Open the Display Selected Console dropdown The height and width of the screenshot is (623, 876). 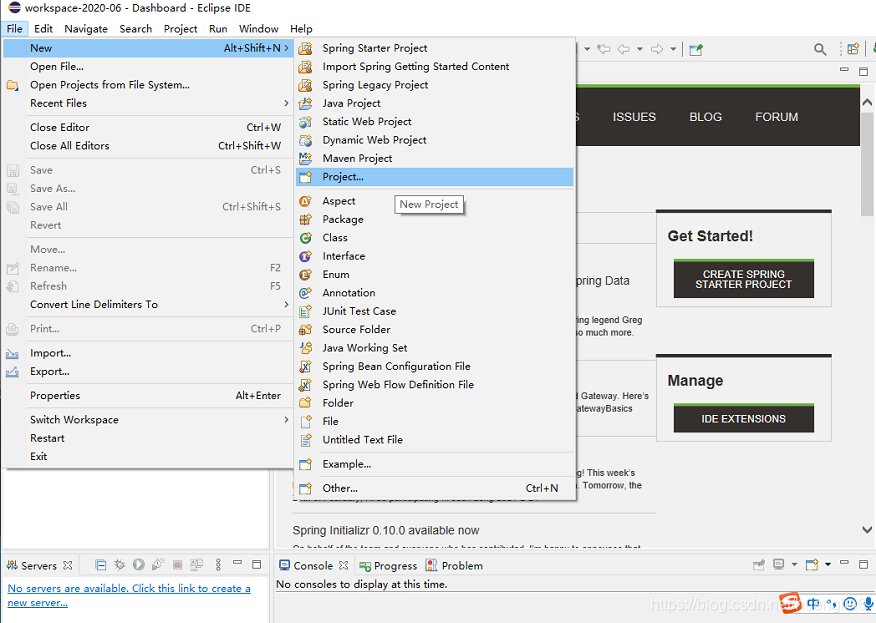tap(794, 564)
